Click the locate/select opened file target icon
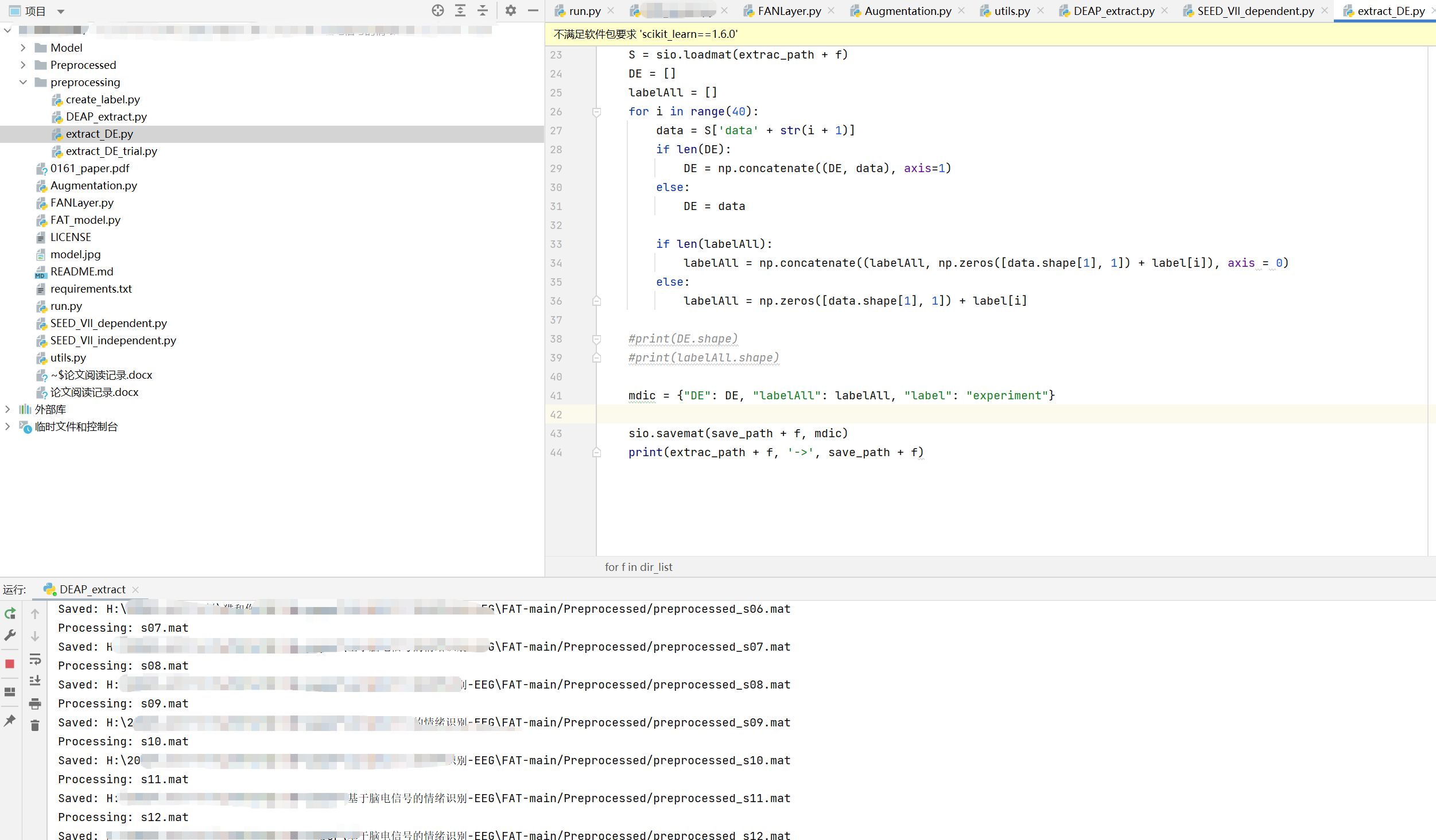 tap(438, 10)
